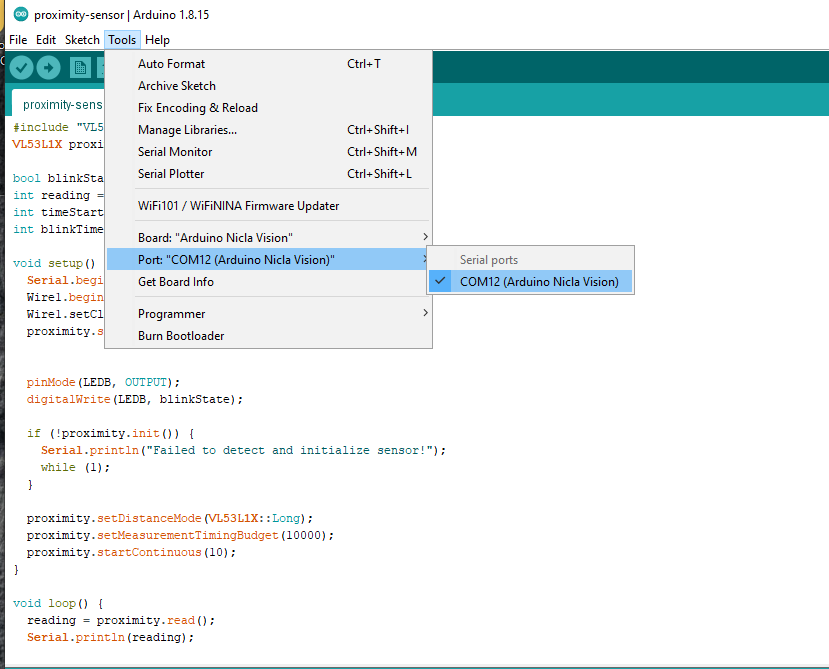
Task: Launch the Serial Plotter
Action: pos(171,174)
